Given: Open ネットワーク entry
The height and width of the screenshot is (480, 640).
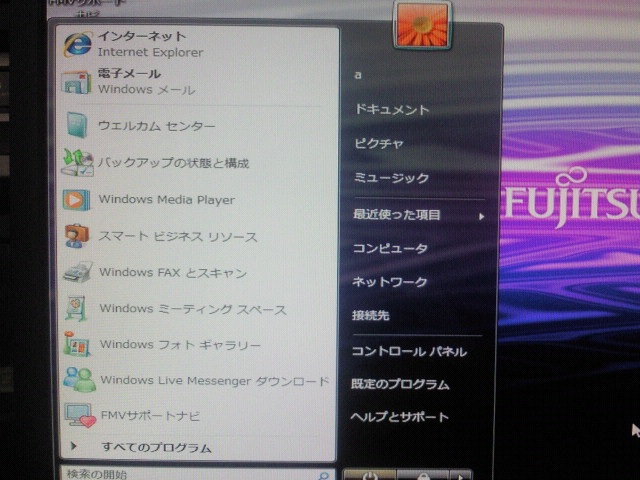Looking at the screenshot, I should (389, 282).
